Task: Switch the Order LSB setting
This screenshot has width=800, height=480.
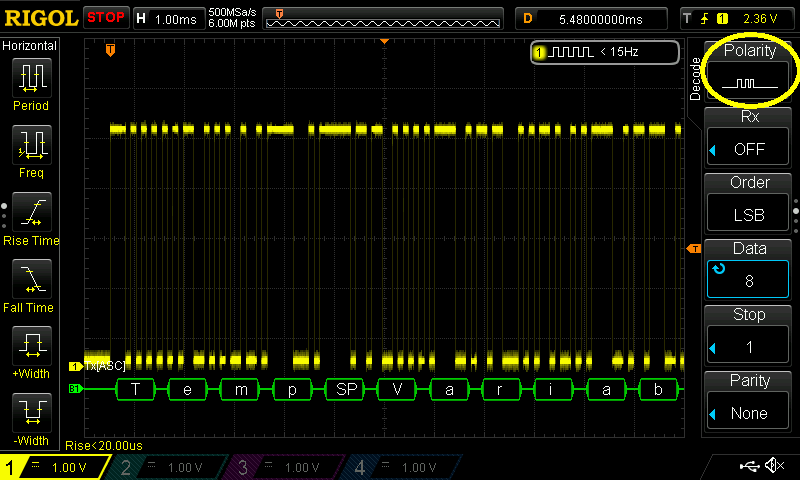Action: tap(749, 203)
